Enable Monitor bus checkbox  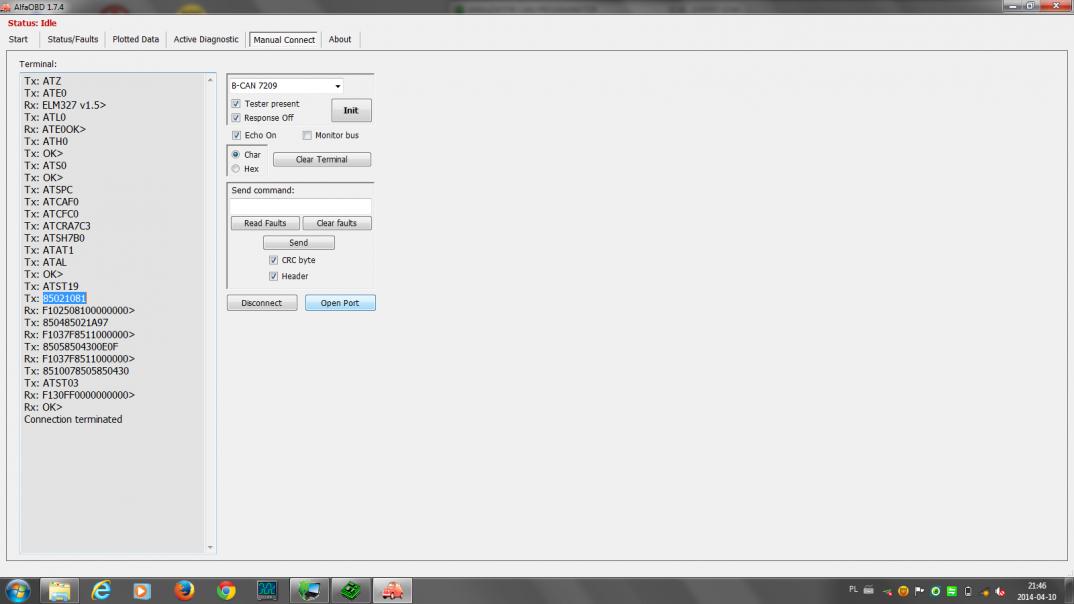point(307,135)
